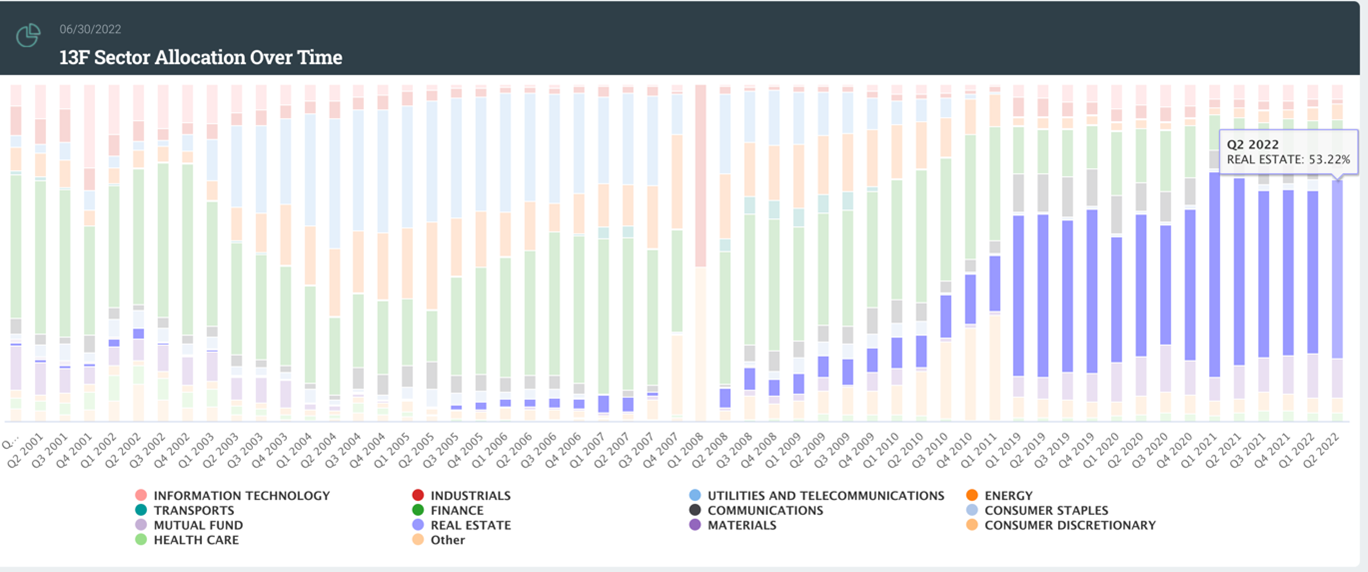
Task: Click the teal Transports legend dot
Action: [x=140, y=511]
